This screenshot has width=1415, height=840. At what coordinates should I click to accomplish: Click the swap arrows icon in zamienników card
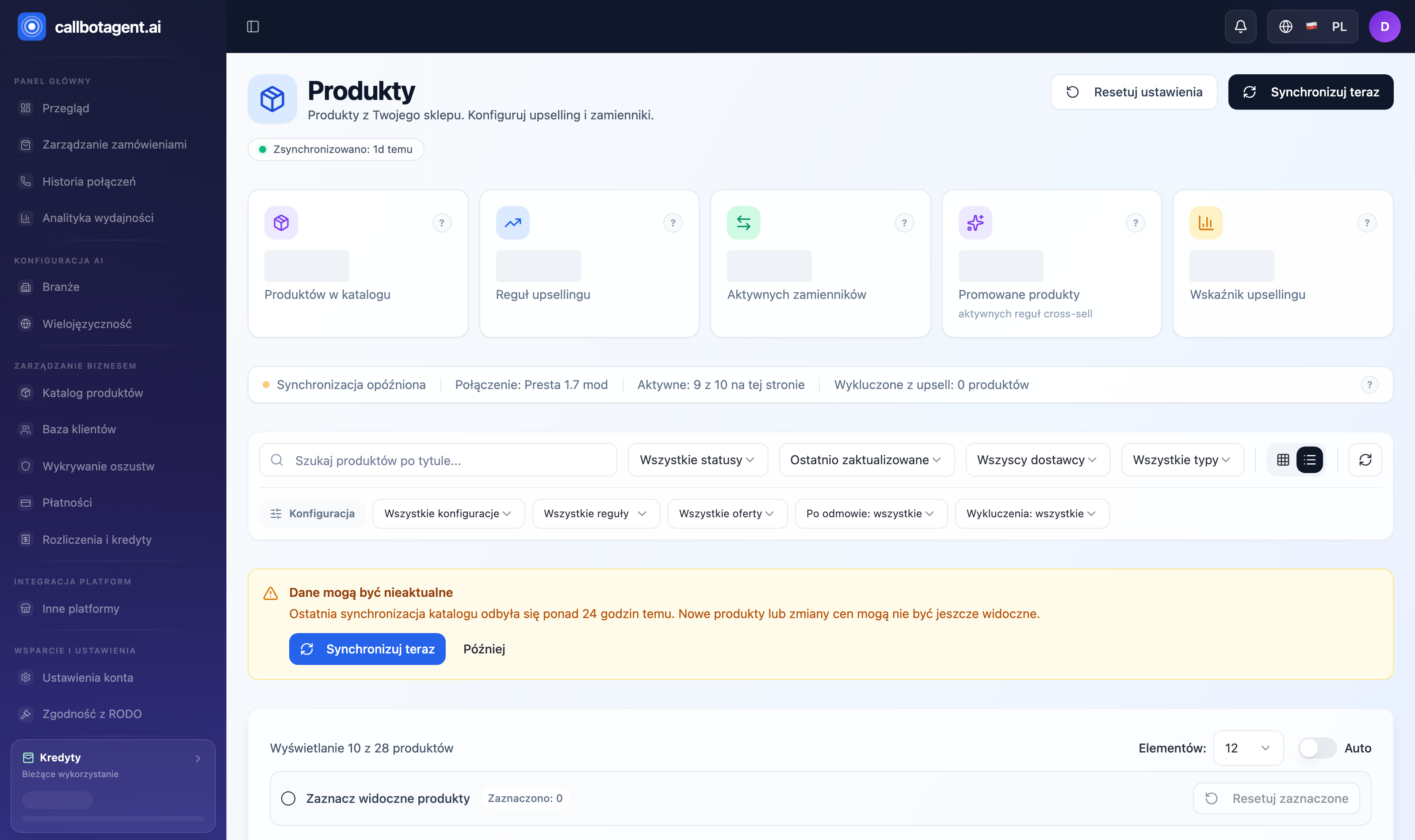(x=744, y=223)
